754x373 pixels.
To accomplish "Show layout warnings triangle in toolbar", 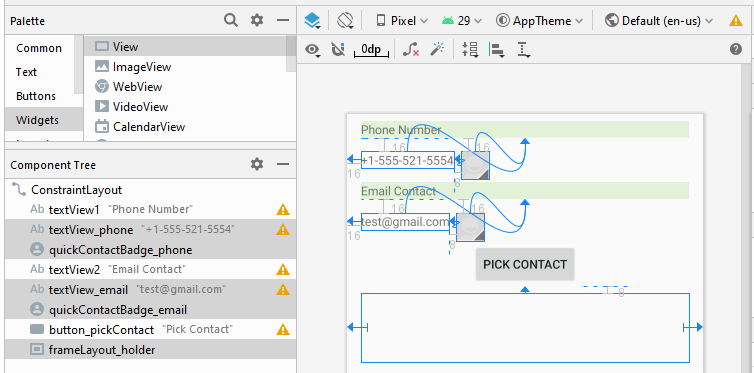I will pyautogui.click(x=736, y=21).
